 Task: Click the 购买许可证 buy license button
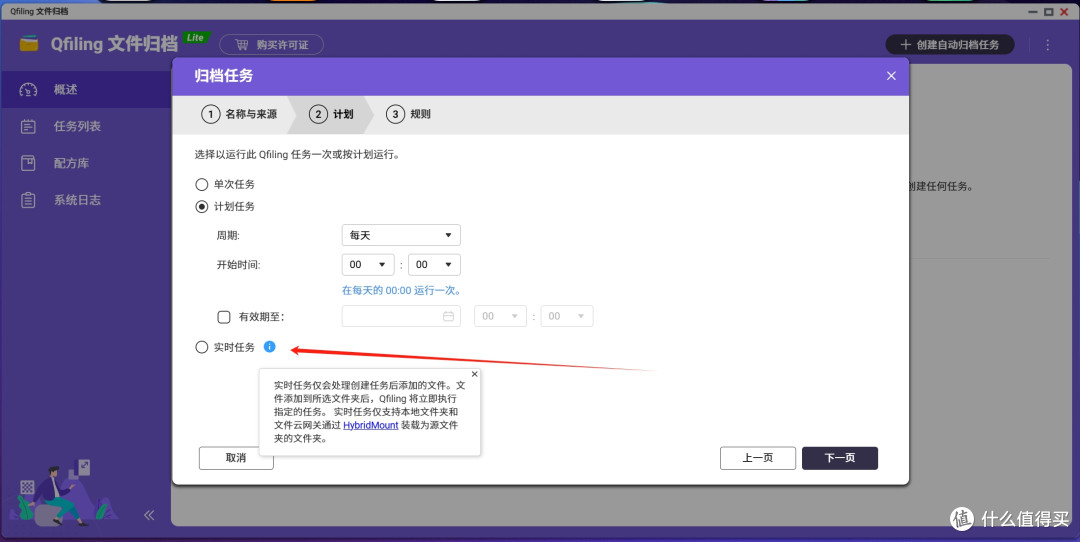tap(271, 45)
